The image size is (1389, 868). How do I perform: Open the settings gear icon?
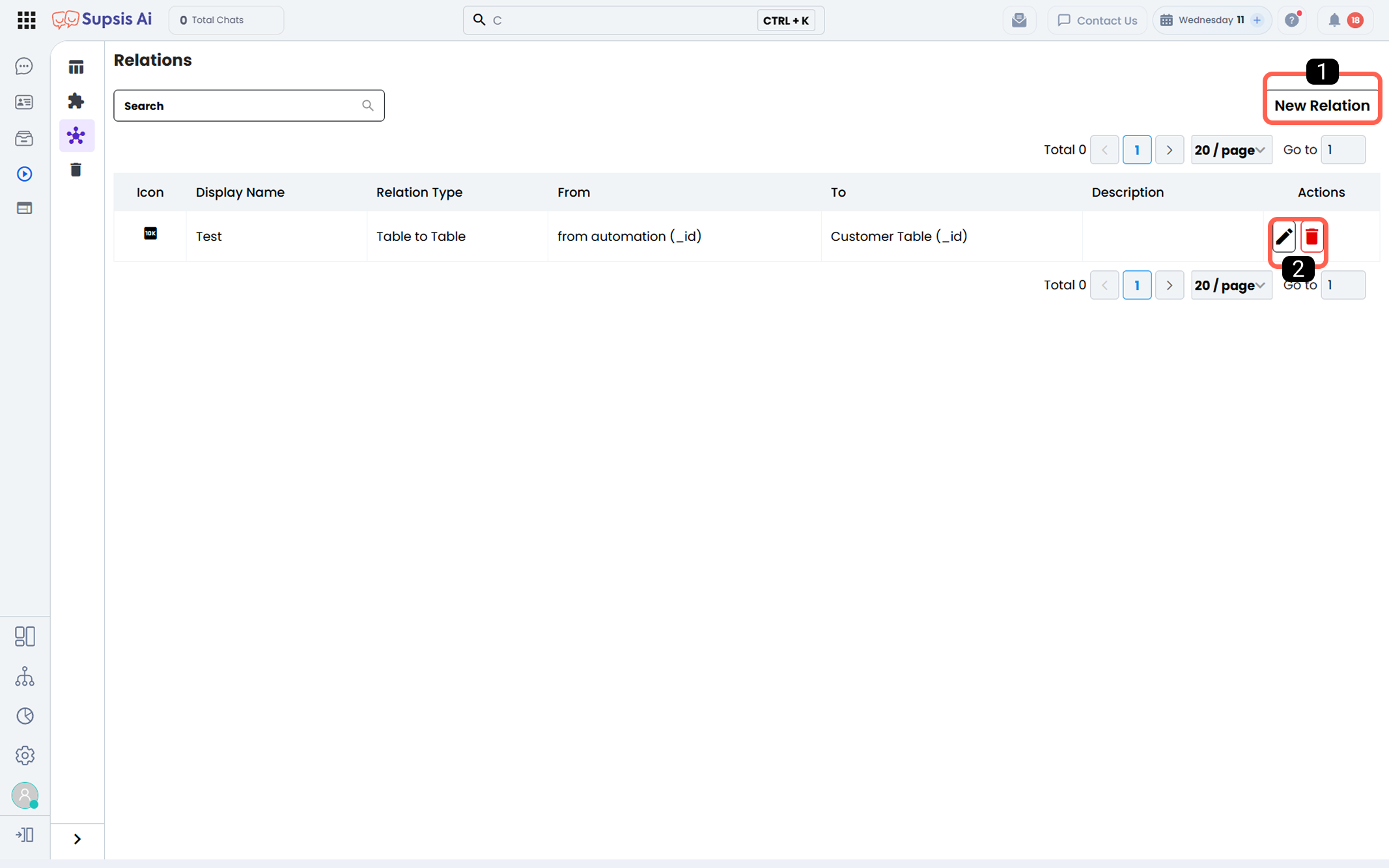click(x=25, y=755)
